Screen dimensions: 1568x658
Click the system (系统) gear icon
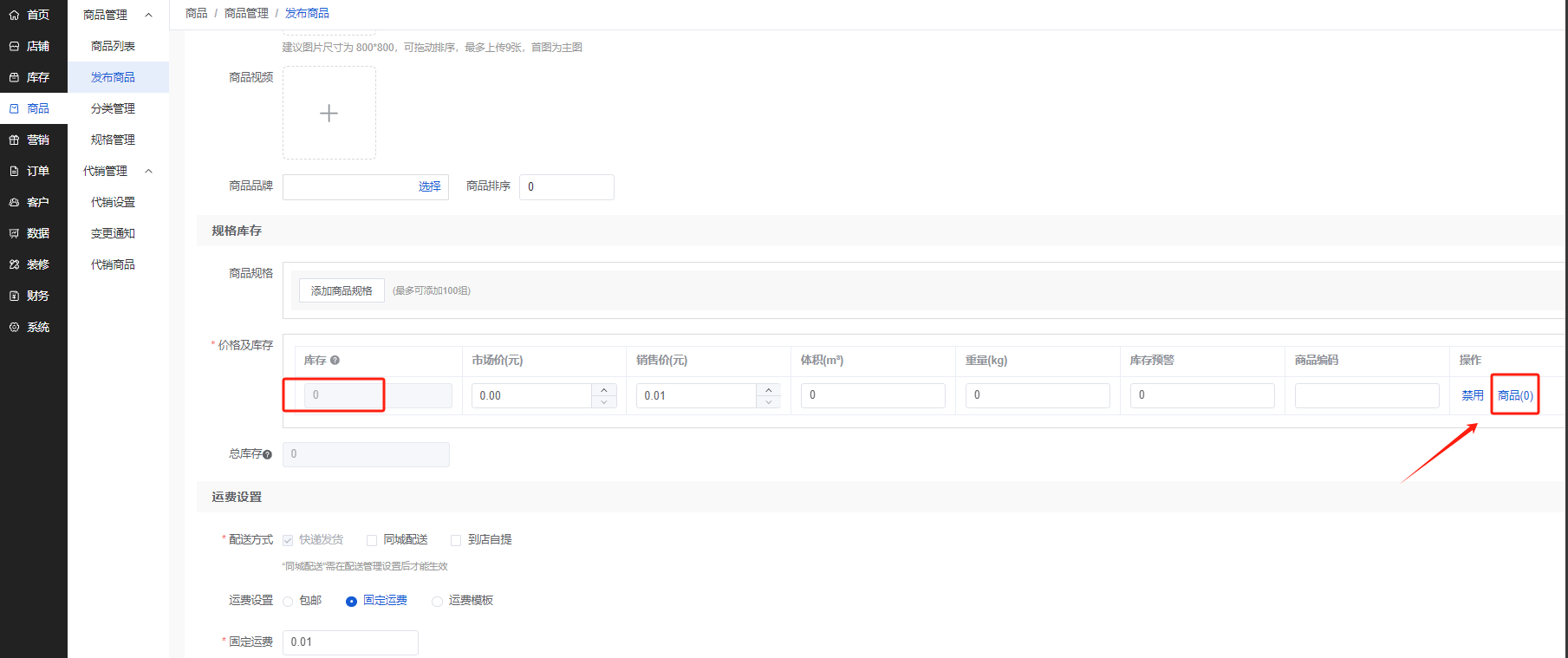(x=14, y=327)
